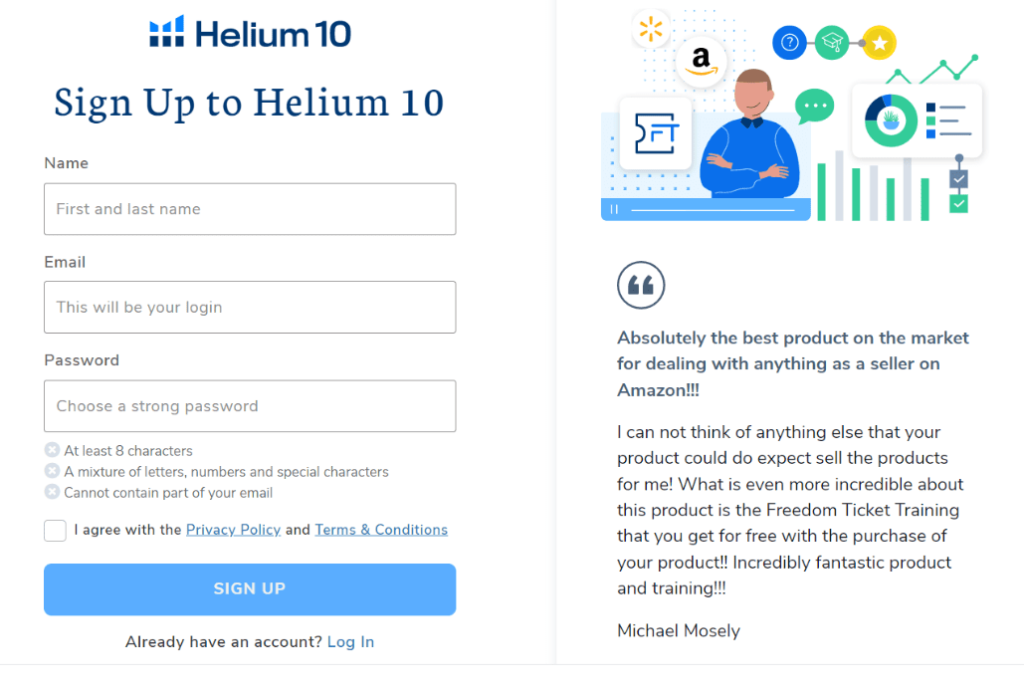
Task: Click the Helium 10 logo
Action: coord(250,34)
